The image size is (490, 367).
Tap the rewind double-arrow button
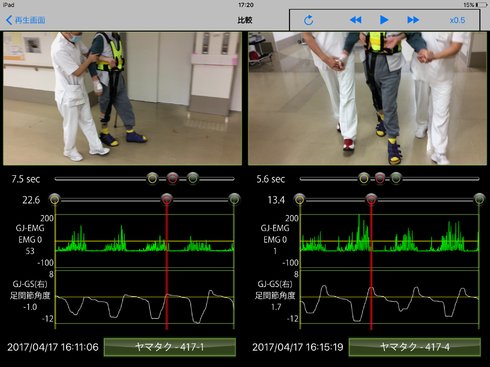click(355, 20)
